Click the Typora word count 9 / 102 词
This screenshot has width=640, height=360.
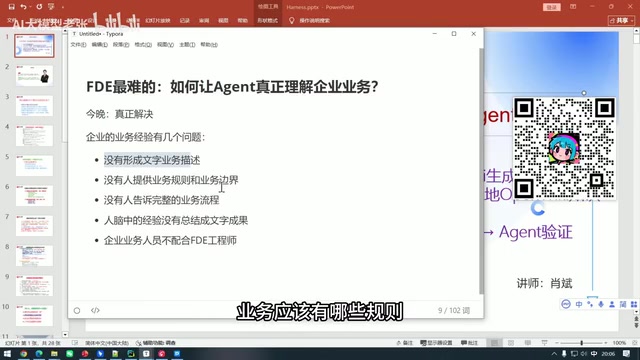coord(454,311)
